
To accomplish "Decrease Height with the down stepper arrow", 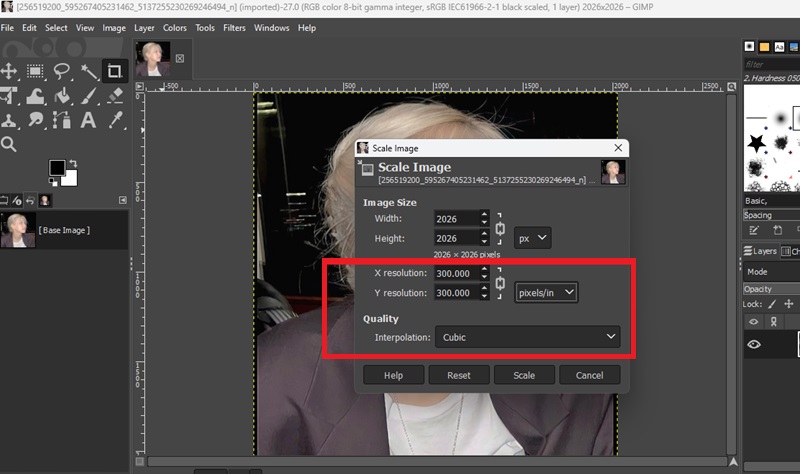I will 484,242.
